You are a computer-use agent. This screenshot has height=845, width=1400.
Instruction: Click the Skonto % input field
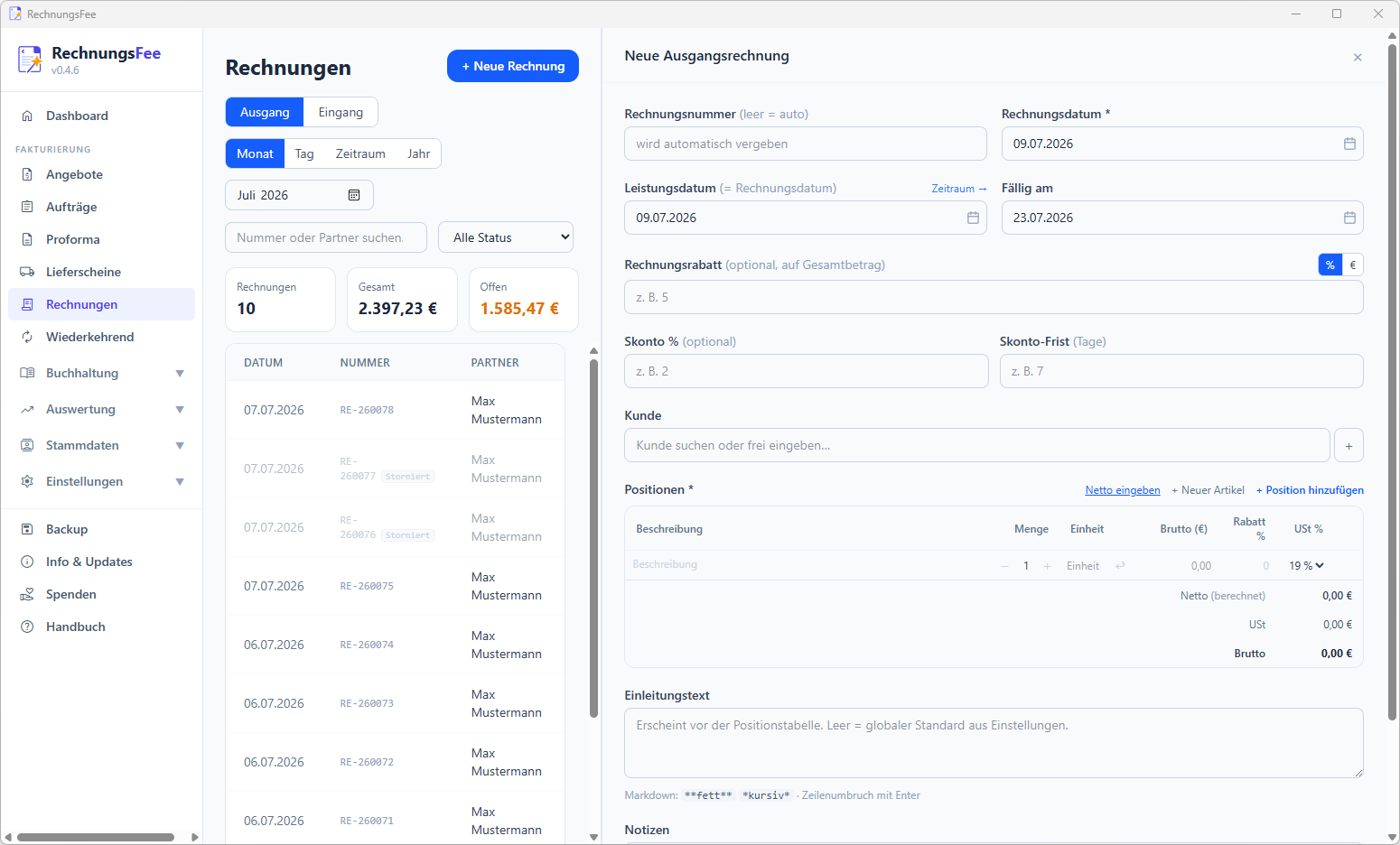tap(807, 371)
